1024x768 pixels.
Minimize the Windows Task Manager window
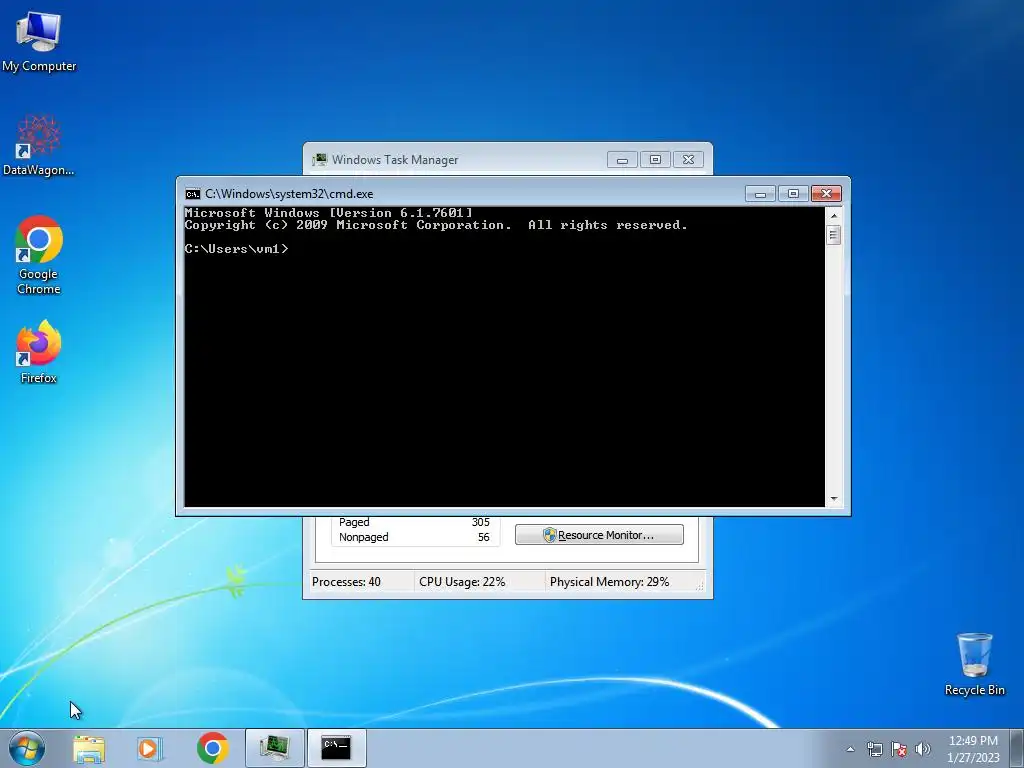622,160
